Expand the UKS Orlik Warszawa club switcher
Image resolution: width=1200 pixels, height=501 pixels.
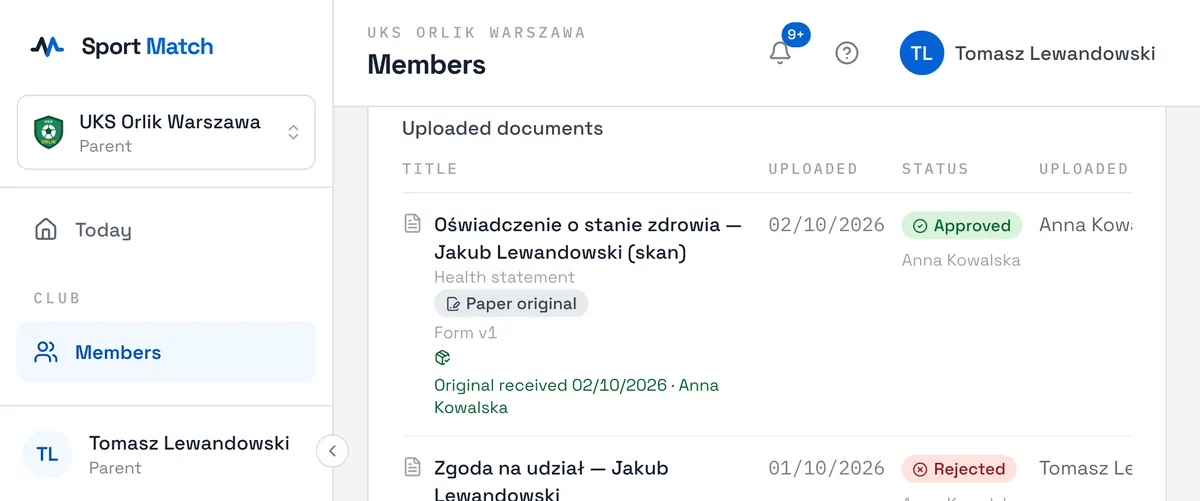[x=166, y=132]
